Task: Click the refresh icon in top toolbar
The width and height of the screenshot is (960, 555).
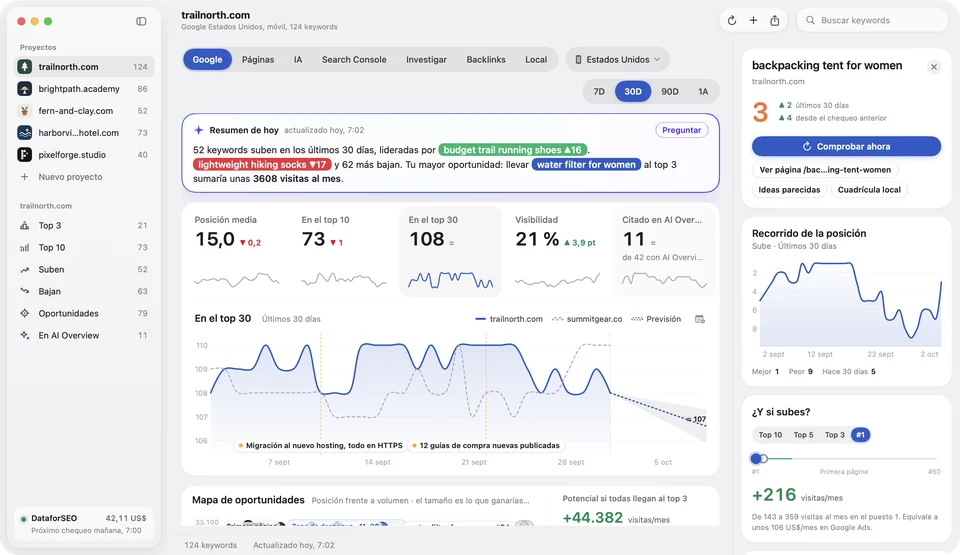Action: coord(732,20)
